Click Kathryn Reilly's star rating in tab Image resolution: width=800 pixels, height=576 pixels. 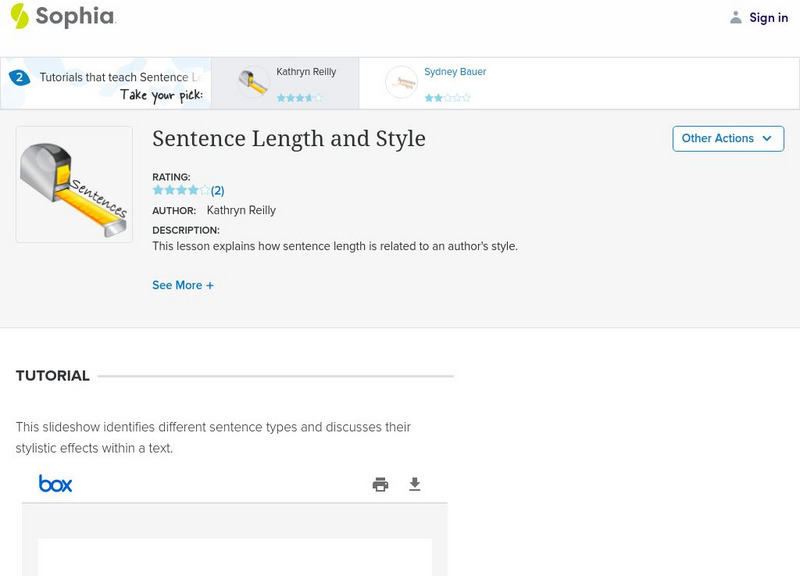300,98
